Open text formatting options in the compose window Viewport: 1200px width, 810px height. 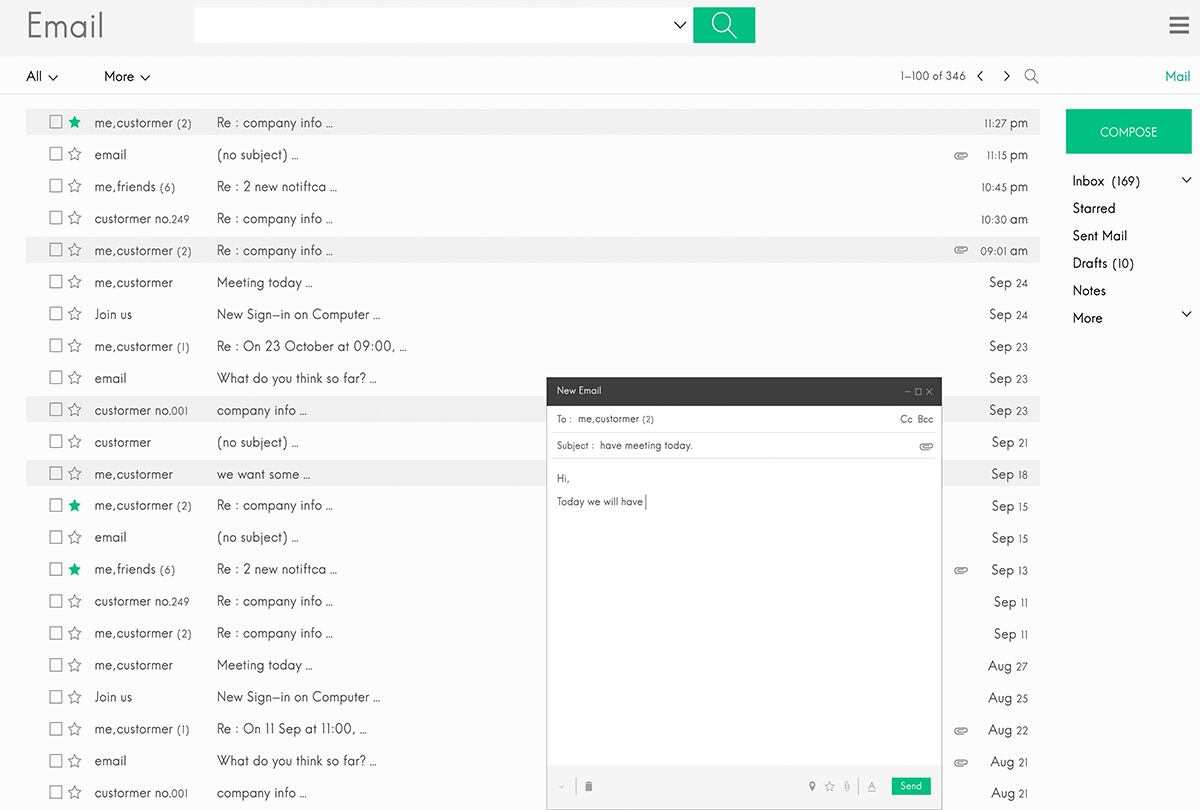tap(871, 786)
